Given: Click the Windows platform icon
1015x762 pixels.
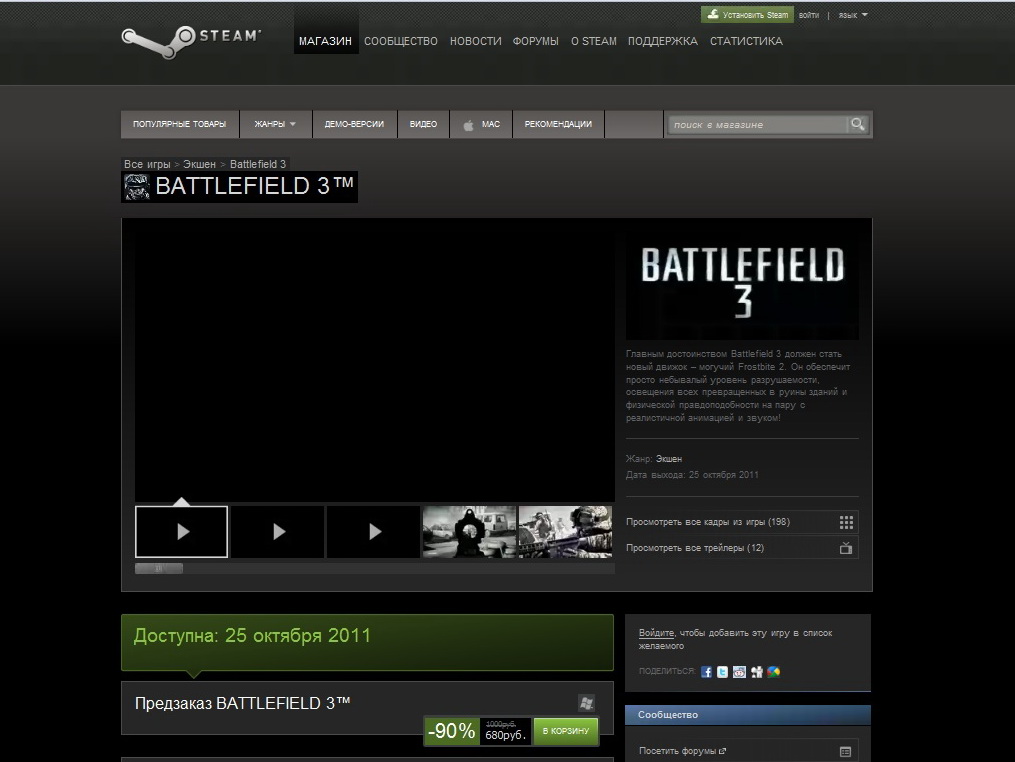Looking at the screenshot, I should coord(586,703).
